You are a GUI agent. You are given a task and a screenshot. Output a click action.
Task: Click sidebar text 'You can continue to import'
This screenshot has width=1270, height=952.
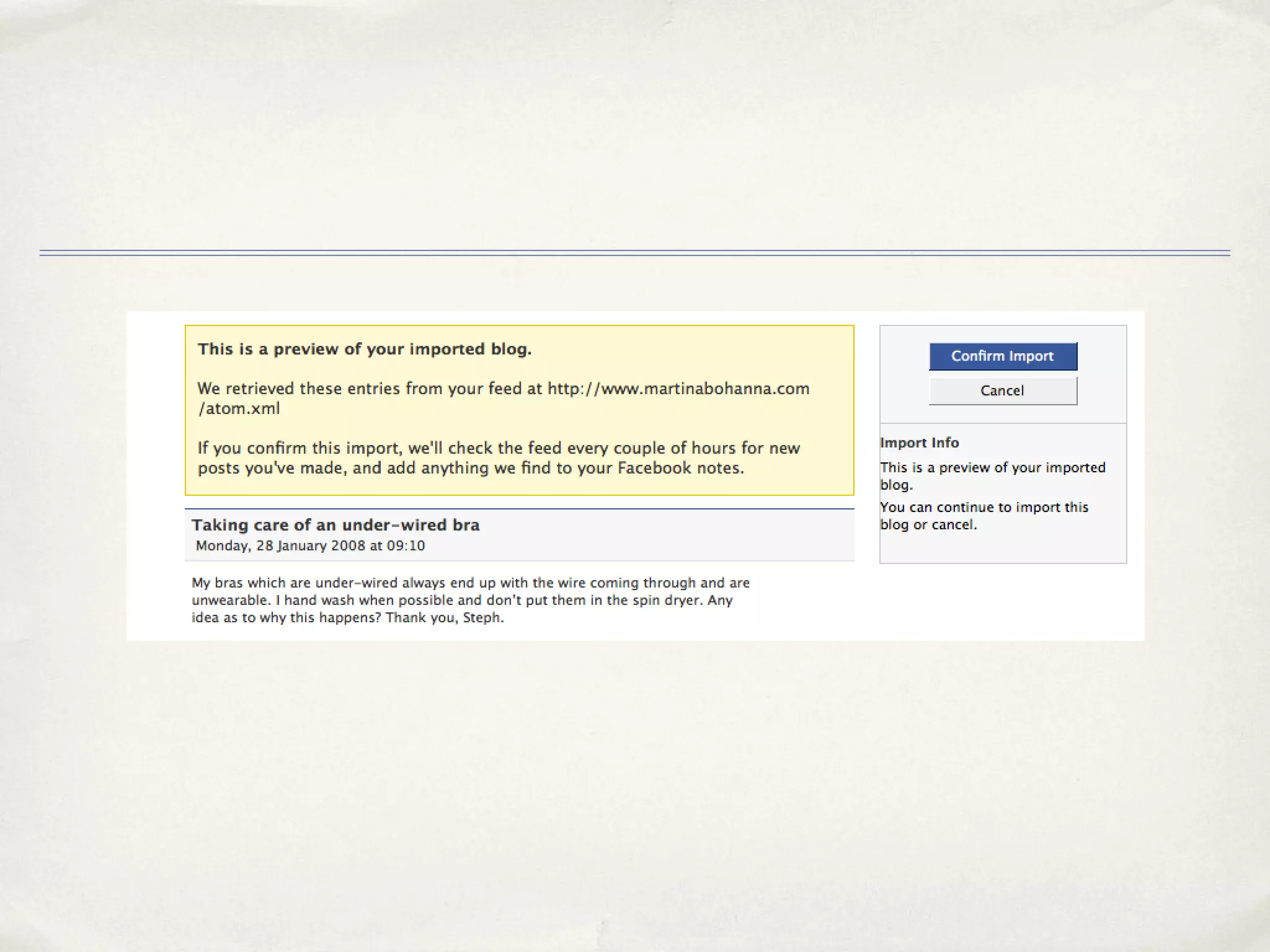coord(984,508)
